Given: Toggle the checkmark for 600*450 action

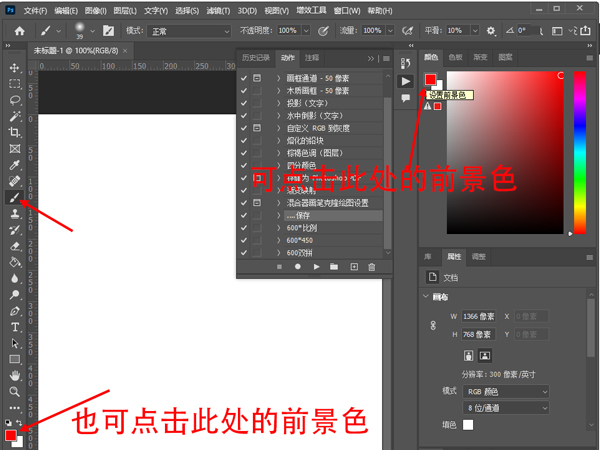Looking at the screenshot, I should pyautogui.click(x=244, y=240).
